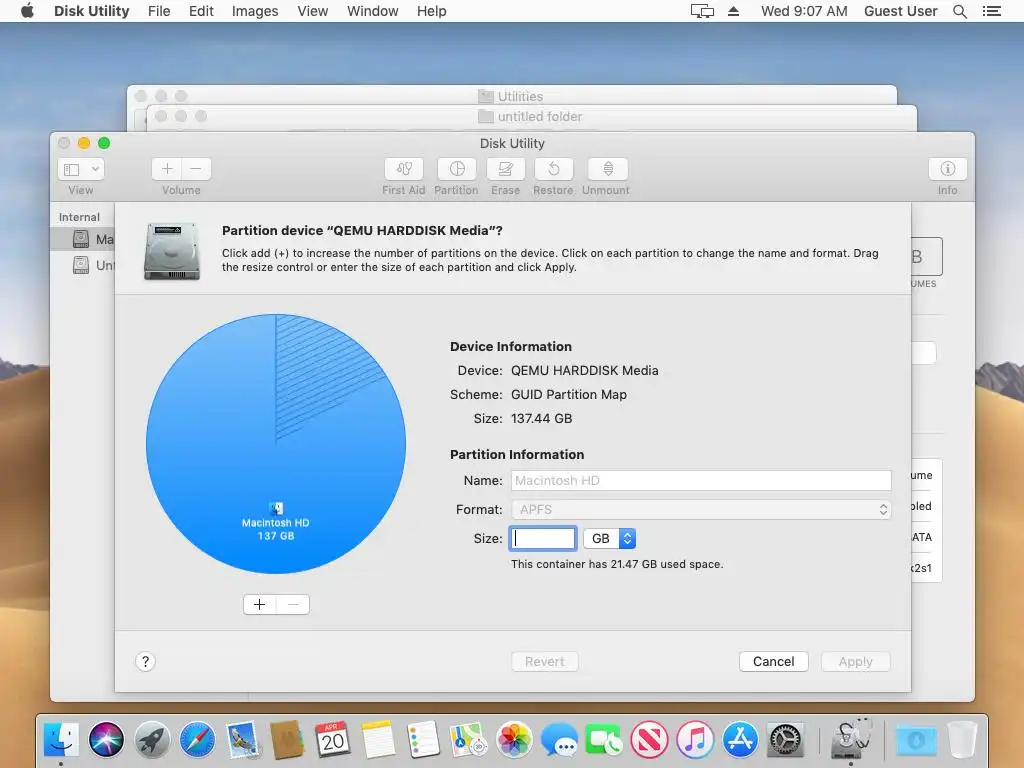Click the Restore toolbar icon

(x=554, y=169)
